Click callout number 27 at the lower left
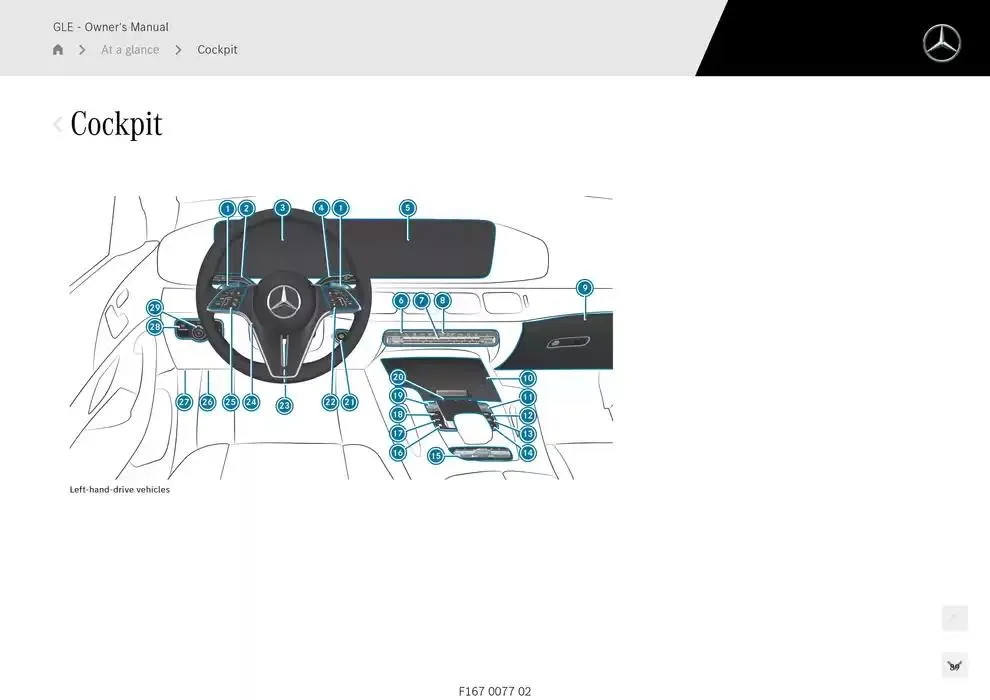Image resolution: width=990 pixels, height=700 pixels. tap(184, 402)
